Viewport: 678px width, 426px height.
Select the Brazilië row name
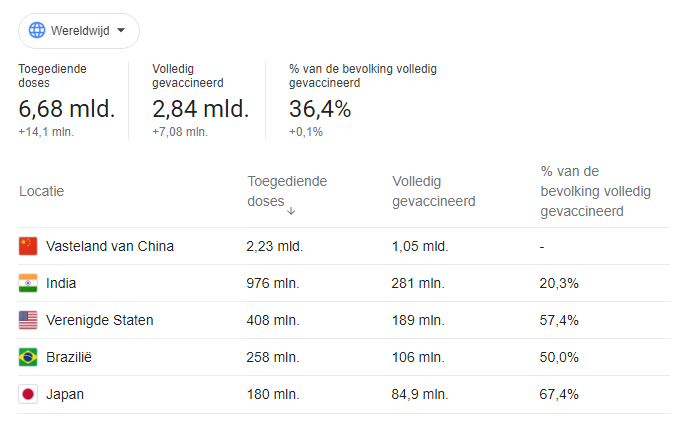click(x=69, y=357)
